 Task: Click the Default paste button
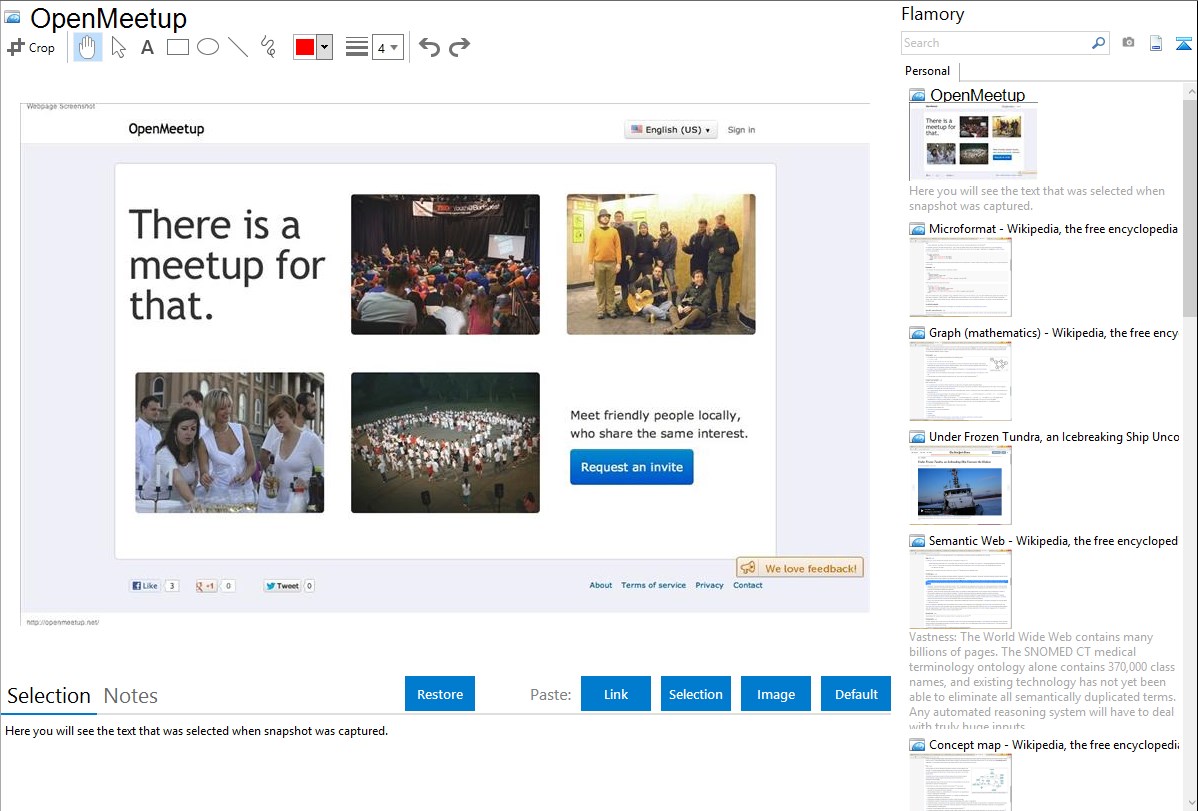(856, 694)
